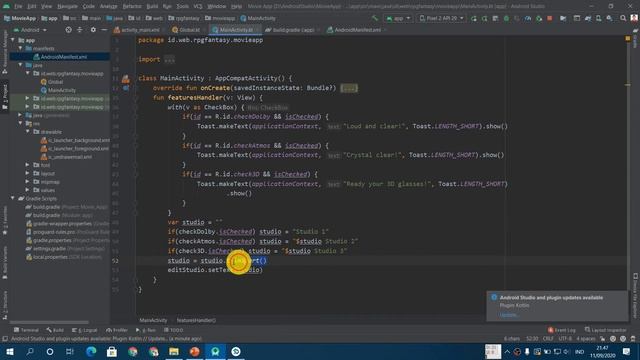This screenshot has width=640, height=360.
Task: Open the Refactor menu
Action: click(x=132, y=7)
